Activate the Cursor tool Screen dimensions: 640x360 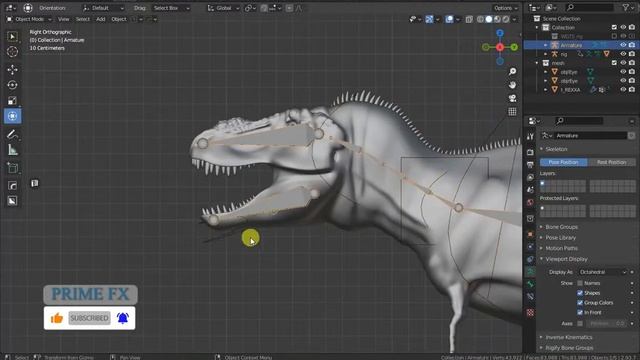point(12,52)
